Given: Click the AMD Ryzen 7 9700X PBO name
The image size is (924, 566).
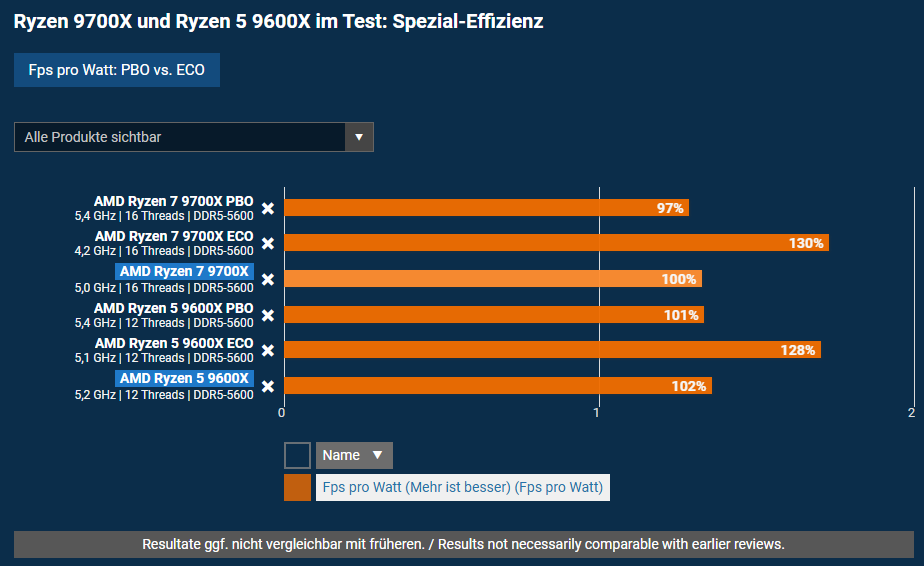Looking at the screenshot, I should [174, 201].
